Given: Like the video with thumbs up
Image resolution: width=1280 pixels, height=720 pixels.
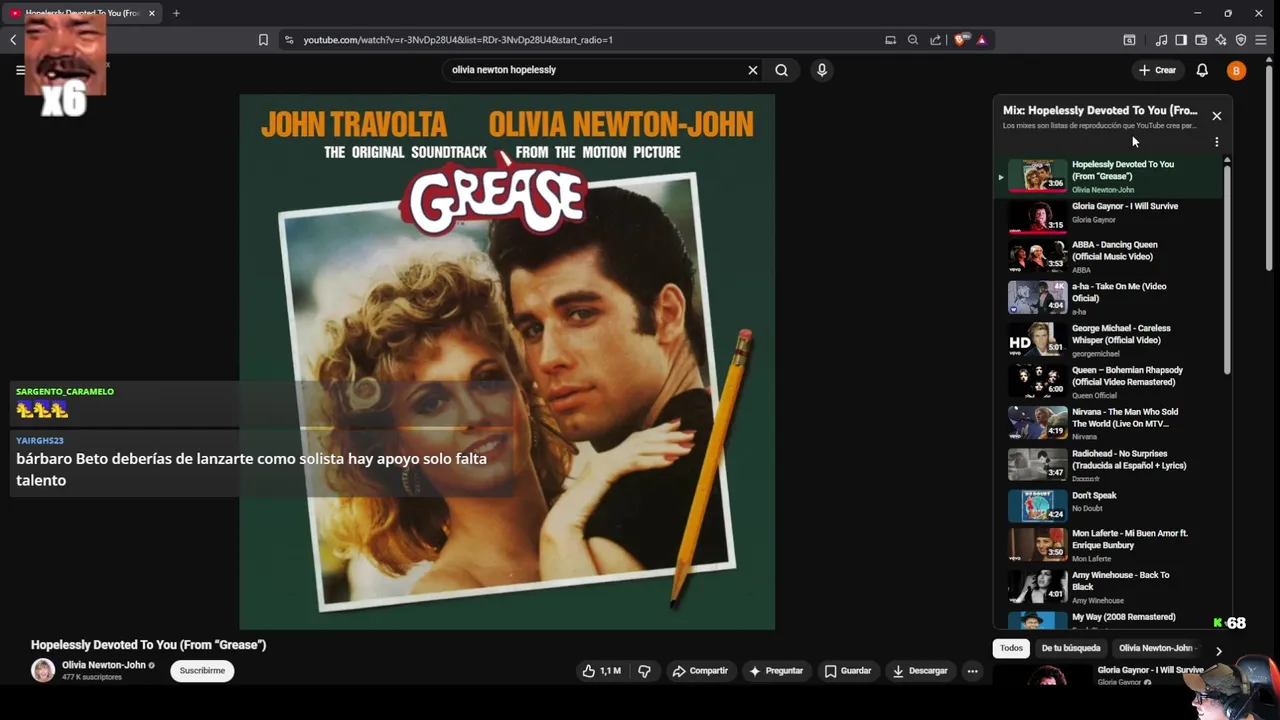Looking at the screenshot, I should [x=602, y=671].
